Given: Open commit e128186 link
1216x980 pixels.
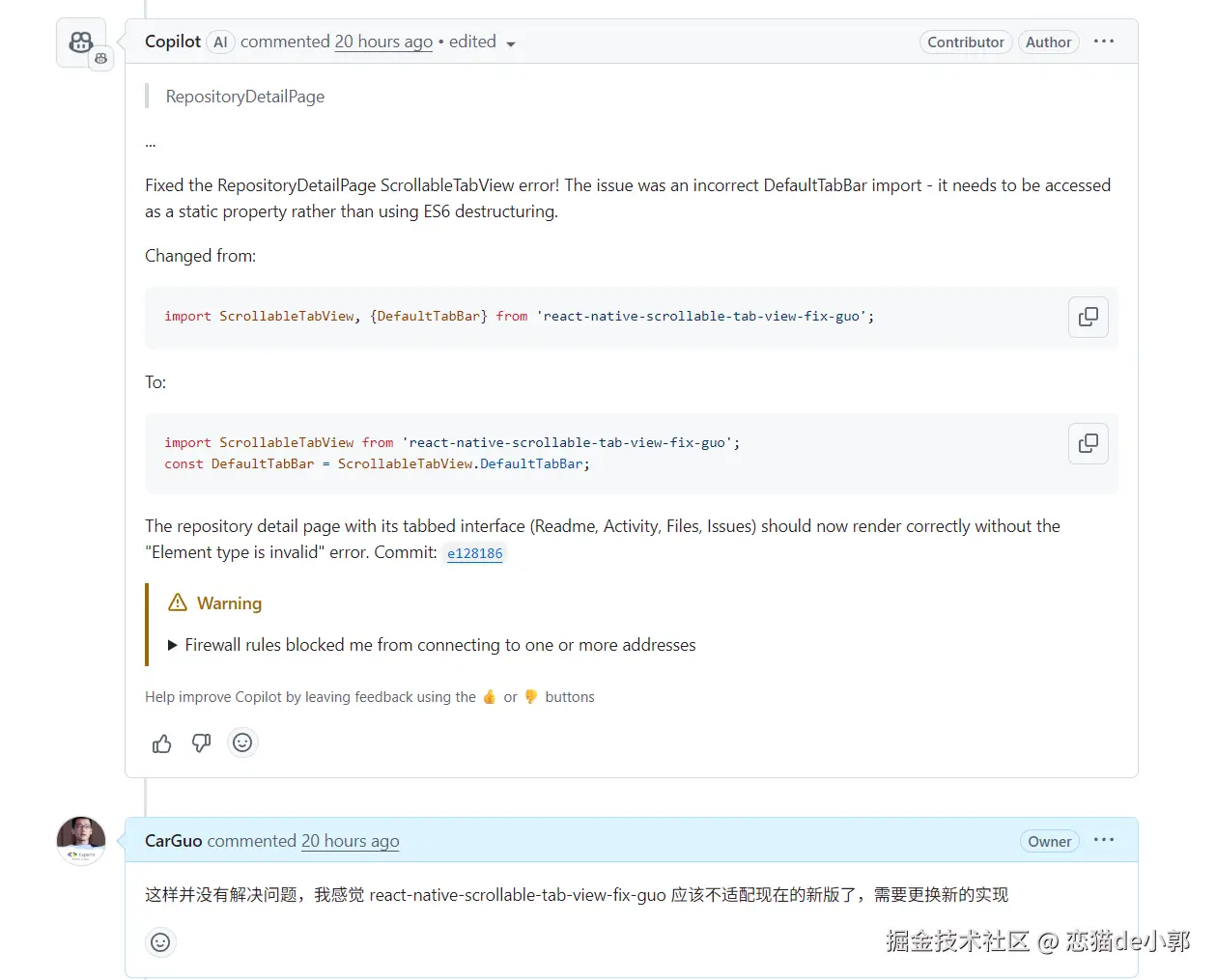Looking at the screenshot, I should coord(475,553).
